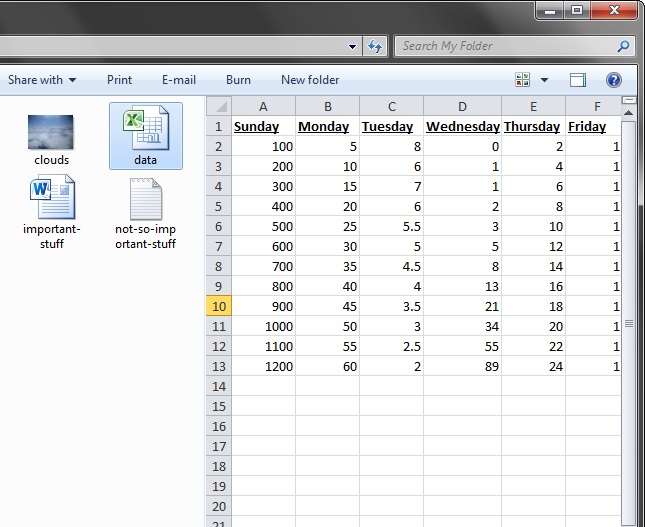Click the change view icon
Image resolution: width=645 pixels, height=527 pixels.
tap(522, 80)
